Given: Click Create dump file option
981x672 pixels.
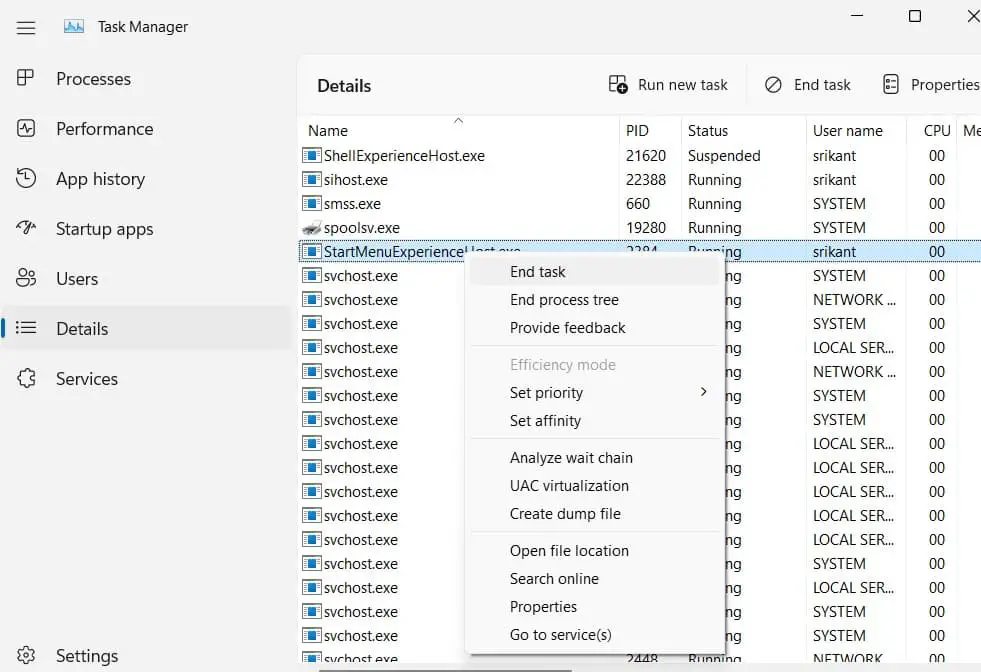Looking at the screenshot, I should click(x=565, y=514).
